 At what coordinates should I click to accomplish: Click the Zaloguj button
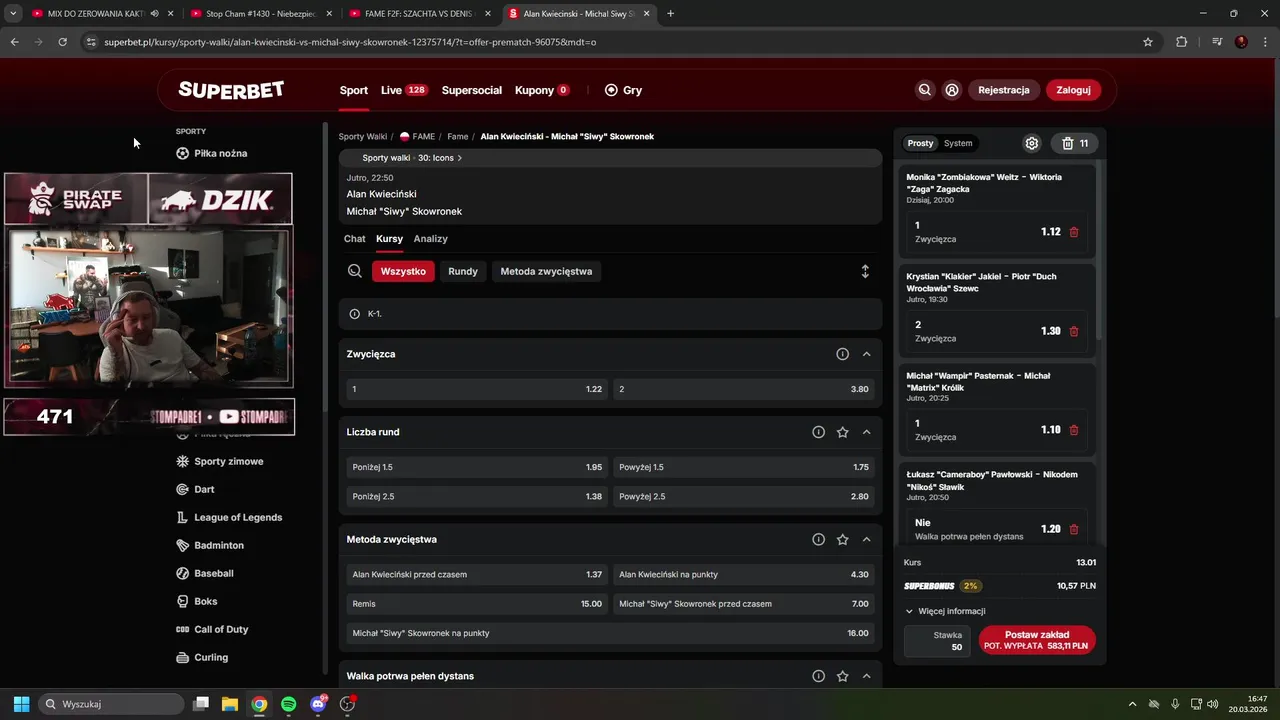point(1074,90)
